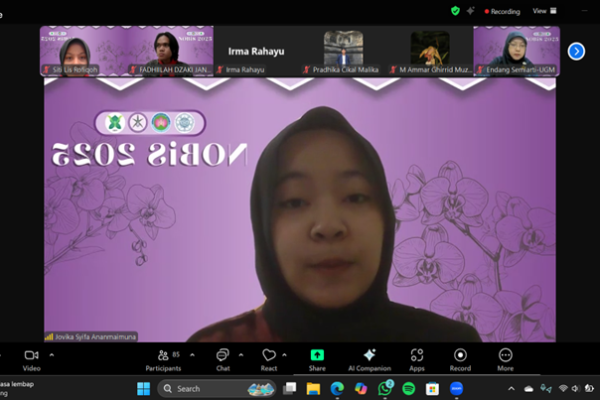Open AI Companion
This screenshot has width=600, height=400.
(x=370, y=360)
